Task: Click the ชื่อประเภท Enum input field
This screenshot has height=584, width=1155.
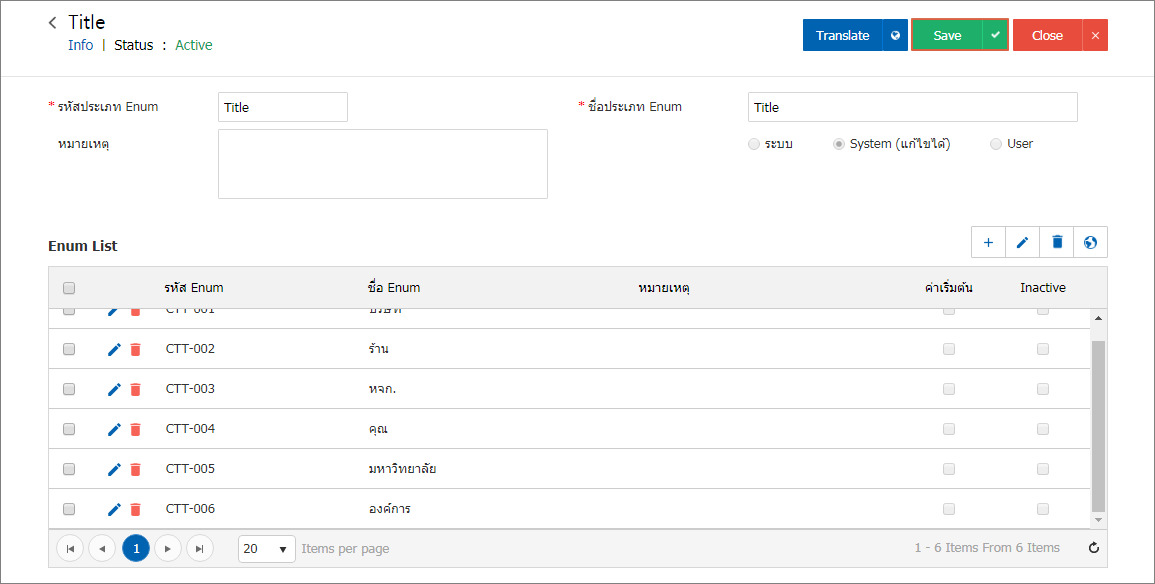Action: click(913, 107)
